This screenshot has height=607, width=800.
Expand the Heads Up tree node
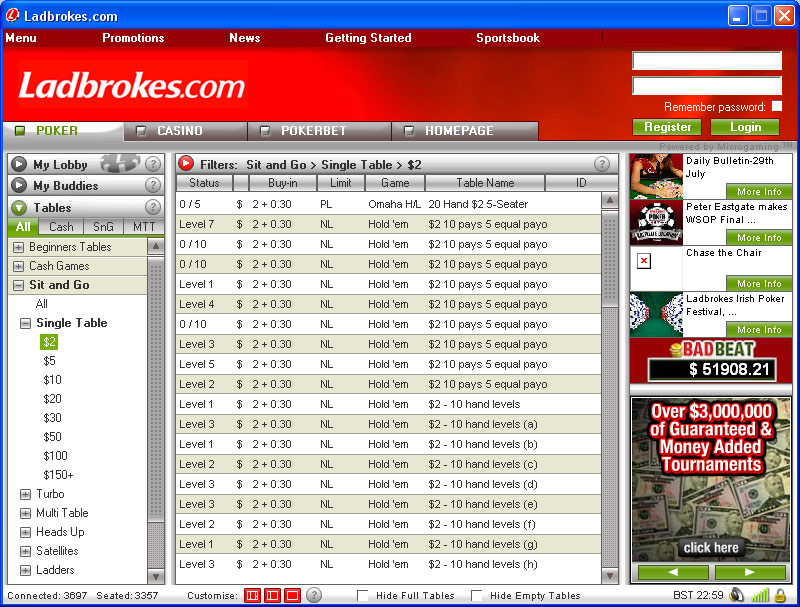pyautogui.click(x=25, y=533)
